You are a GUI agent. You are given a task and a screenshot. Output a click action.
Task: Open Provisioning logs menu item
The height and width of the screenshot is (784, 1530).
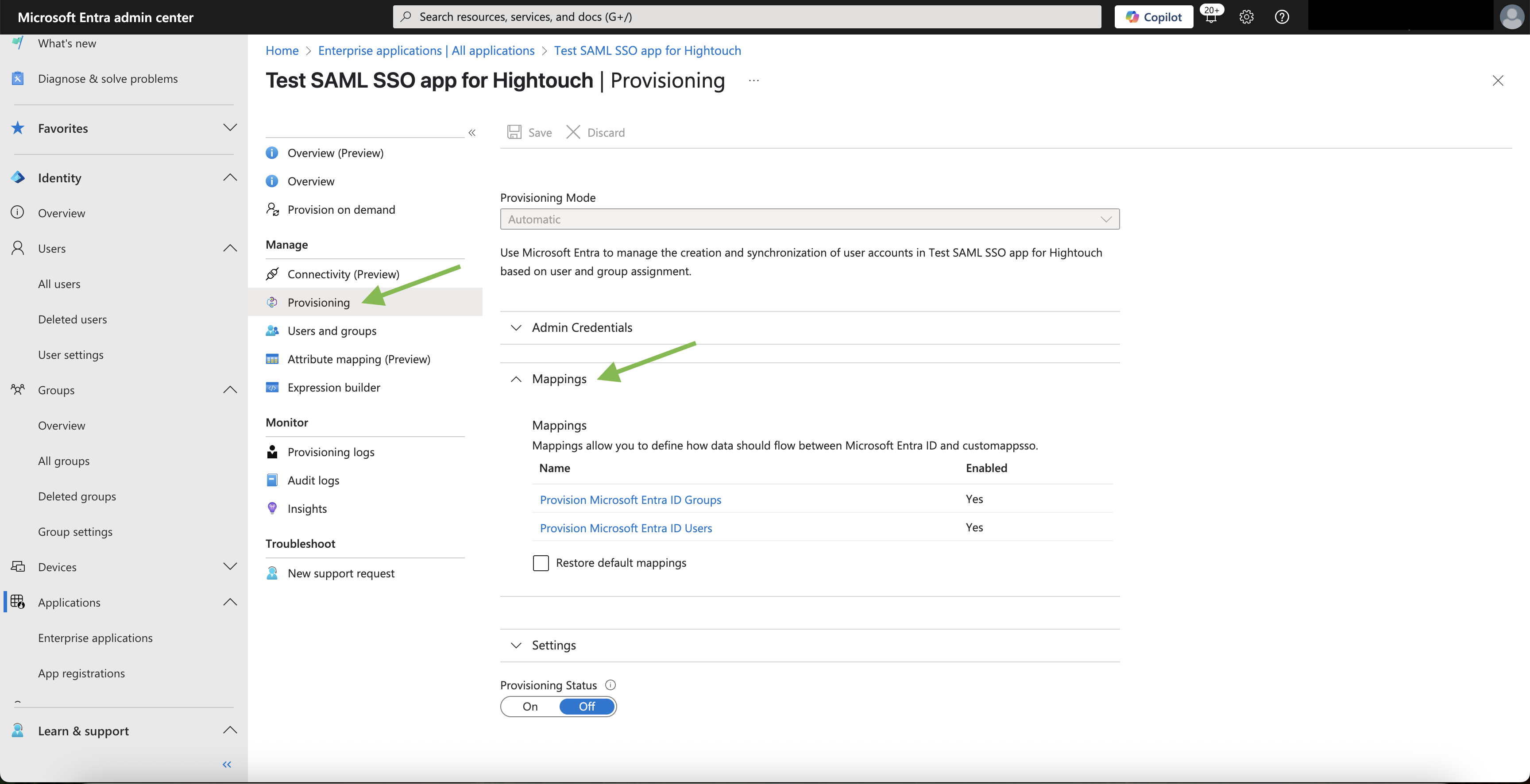click(331, 452)
